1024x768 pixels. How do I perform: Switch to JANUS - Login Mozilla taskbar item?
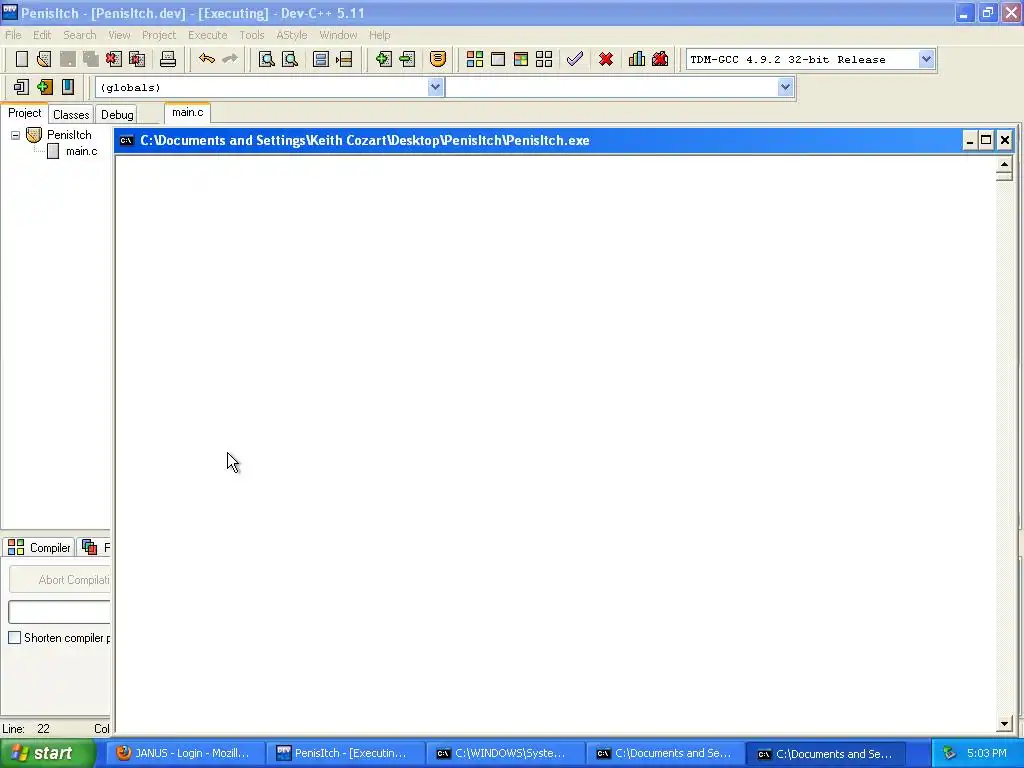pos(186,753)
